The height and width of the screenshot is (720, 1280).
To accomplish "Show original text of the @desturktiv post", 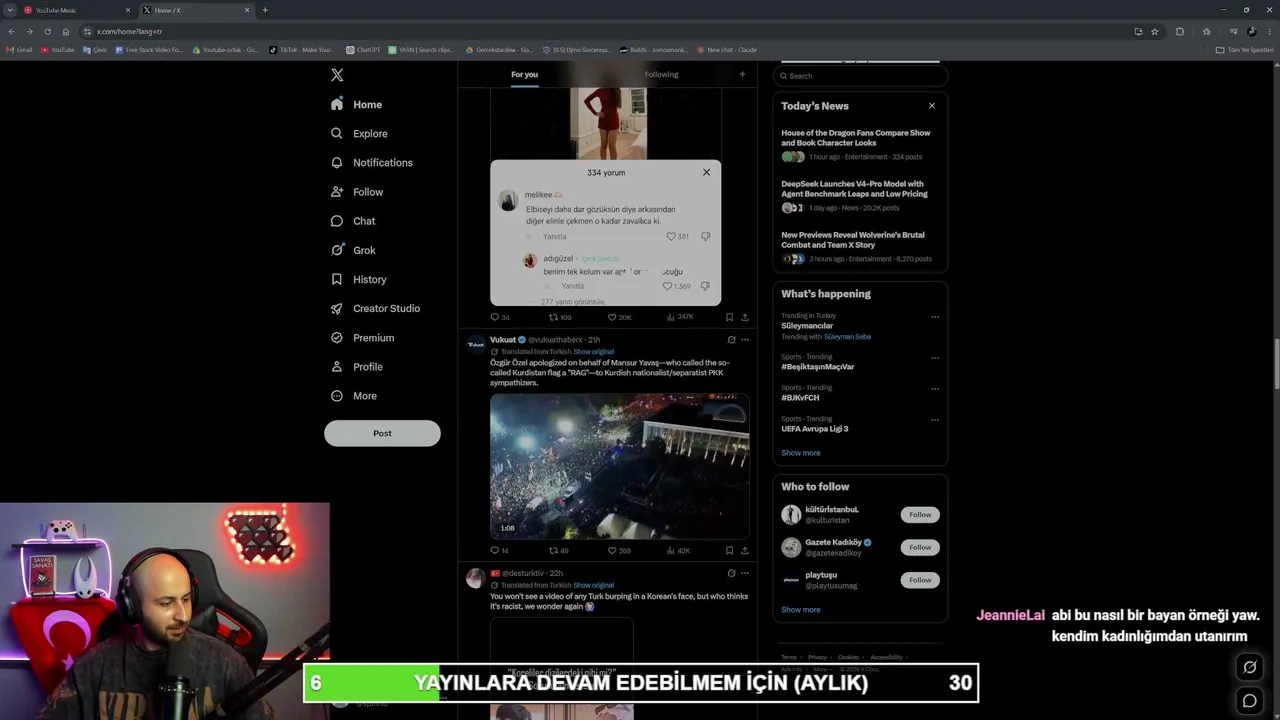I will (593, 585).
